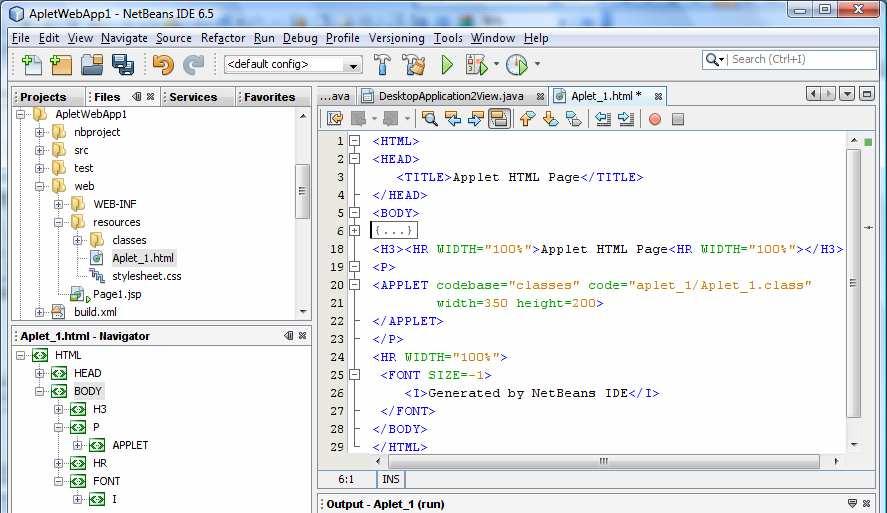Click the editor Last Edit icon
This screenshot has height=513, width=887.
335,119
